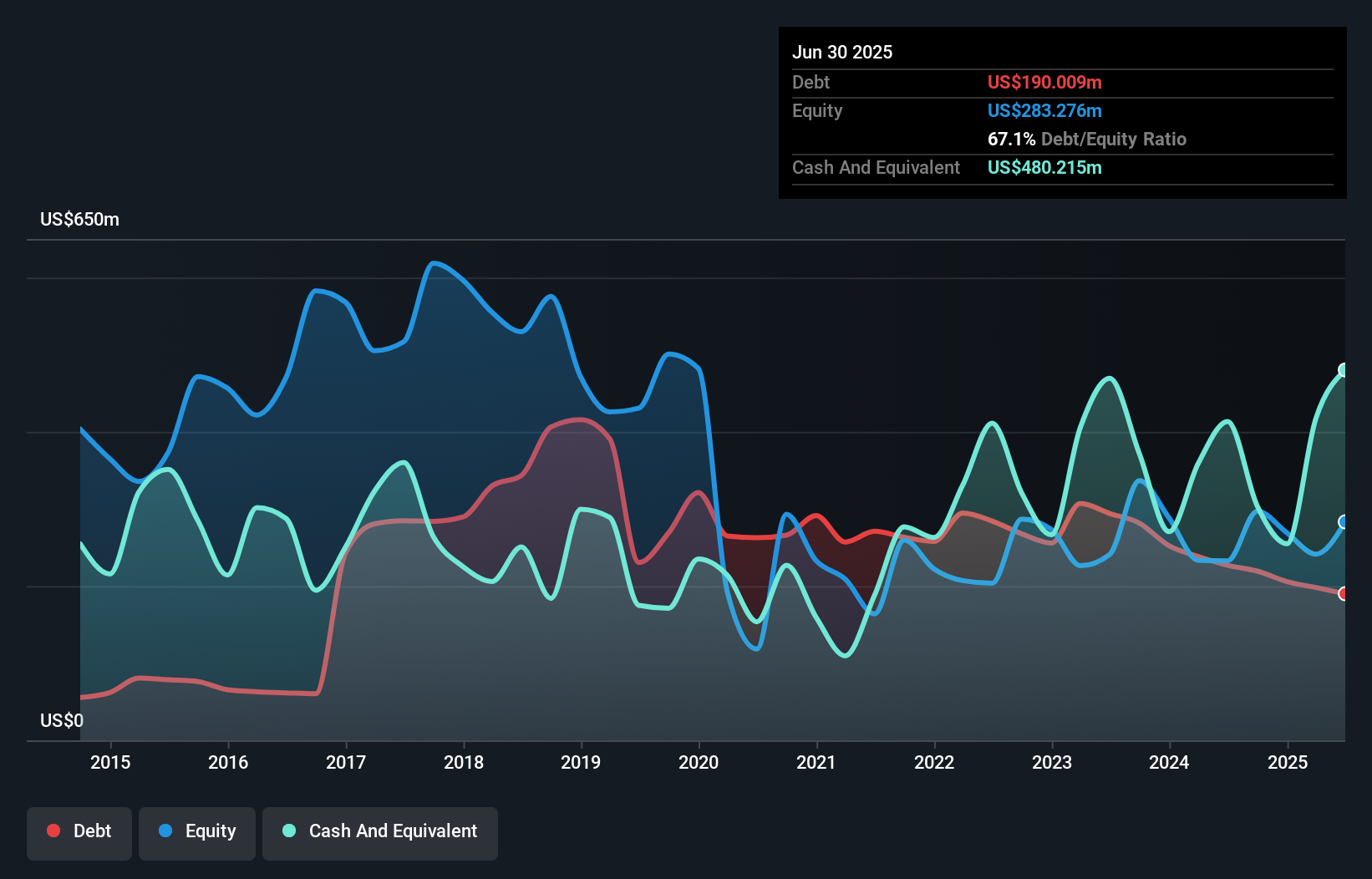1372x879 pixels.
Task: Select the blue Equity endpoint marker
Action: click(1344, 523)
